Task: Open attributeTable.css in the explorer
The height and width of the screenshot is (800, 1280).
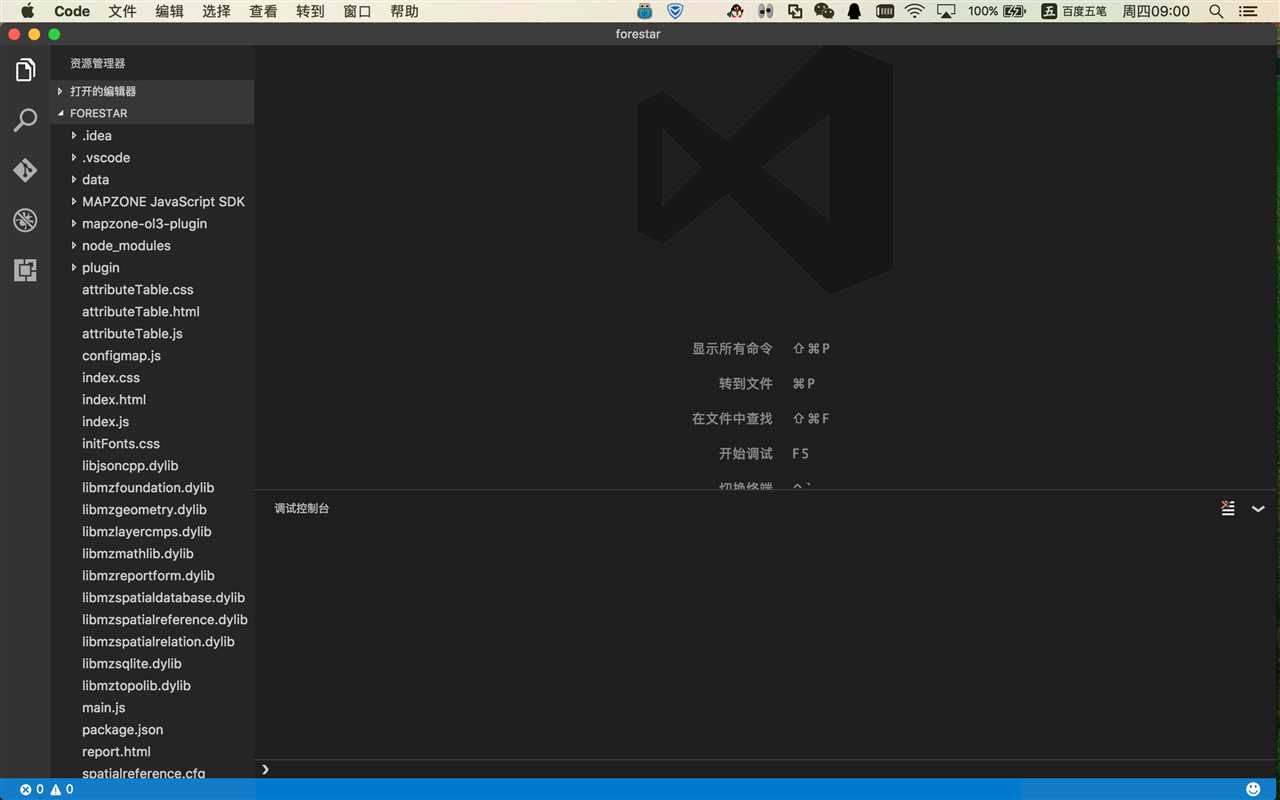Action: point(153,289)
